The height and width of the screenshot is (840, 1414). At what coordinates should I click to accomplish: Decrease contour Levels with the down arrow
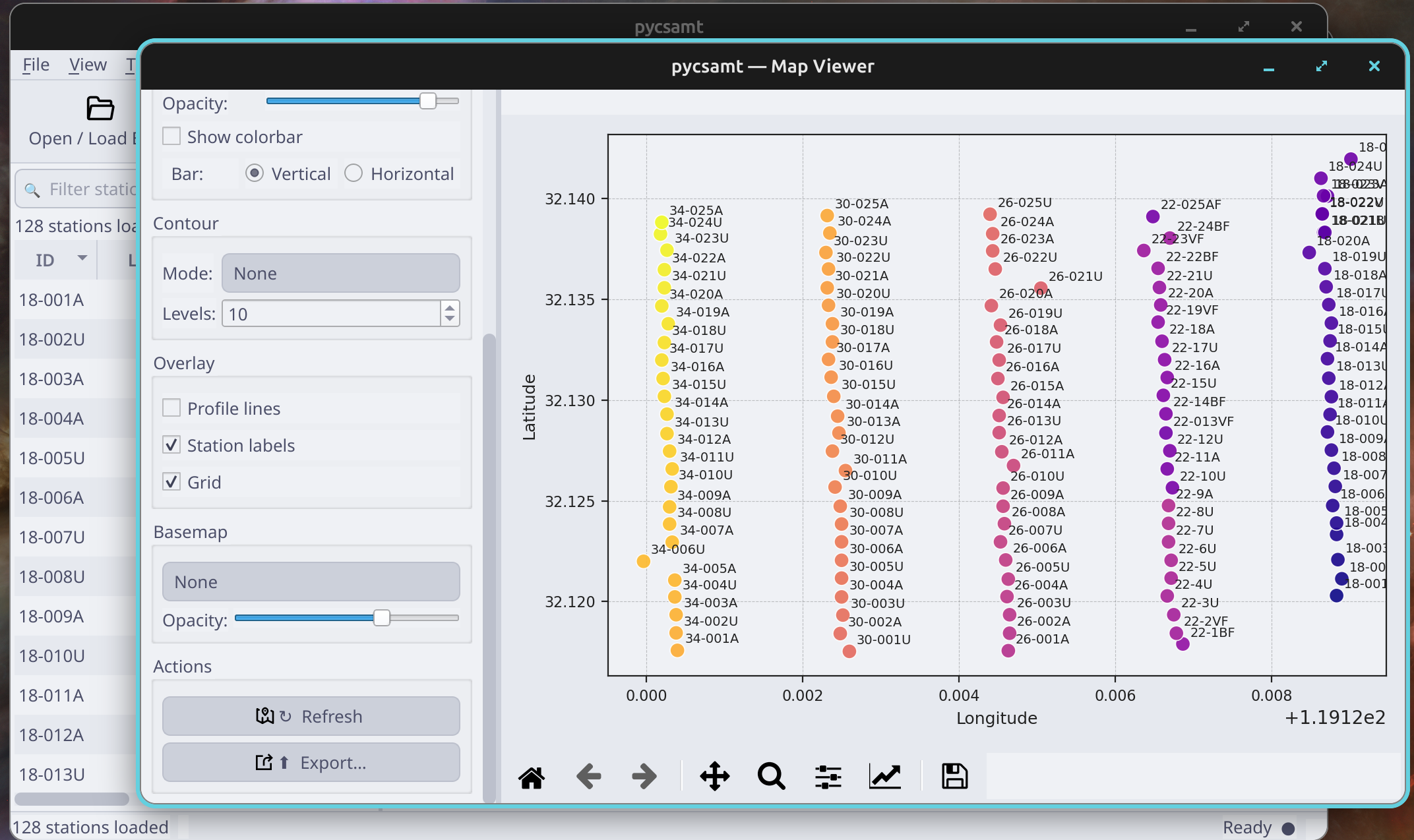tap(450, 320)
